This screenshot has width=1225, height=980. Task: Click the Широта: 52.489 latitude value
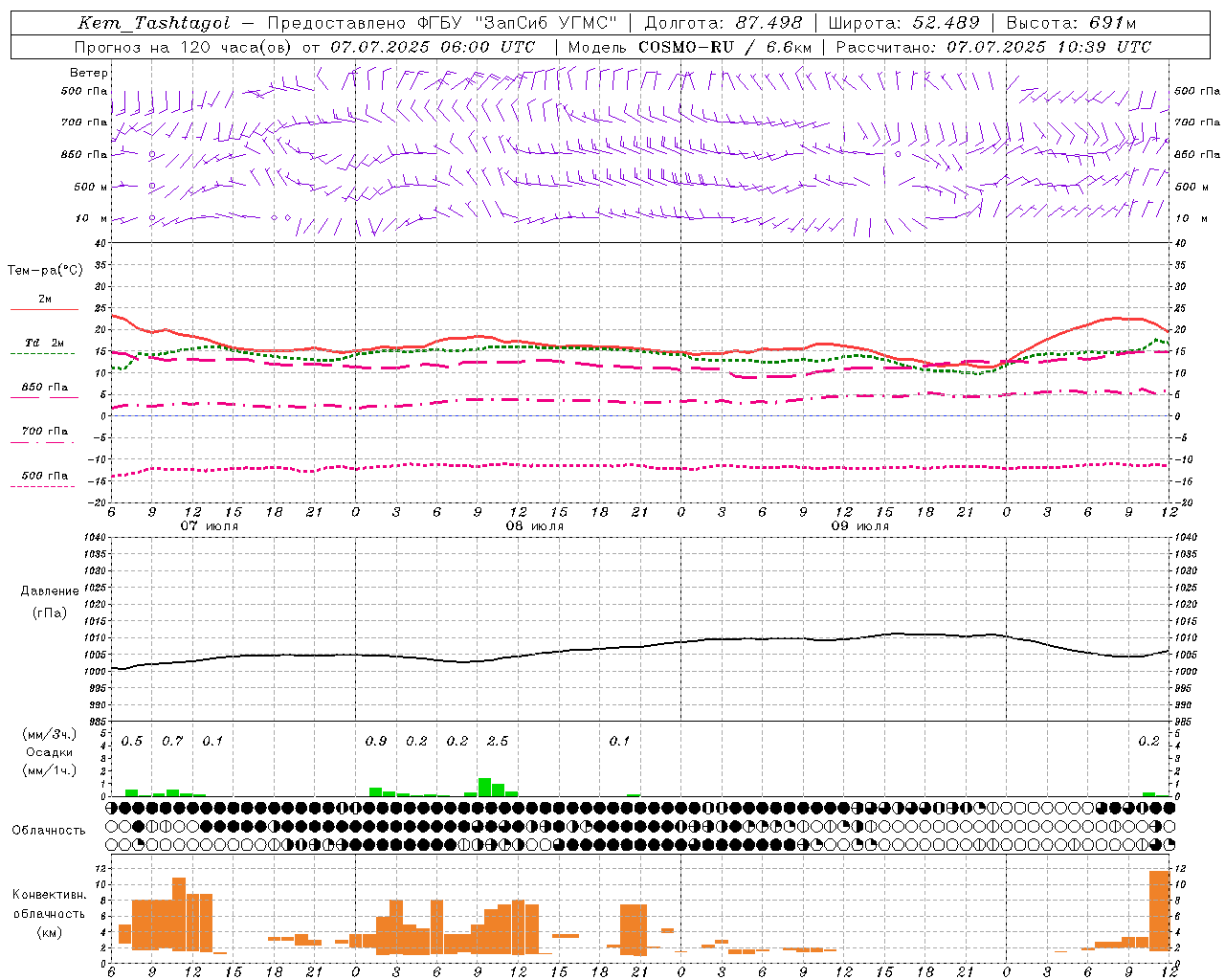point(904,23)
